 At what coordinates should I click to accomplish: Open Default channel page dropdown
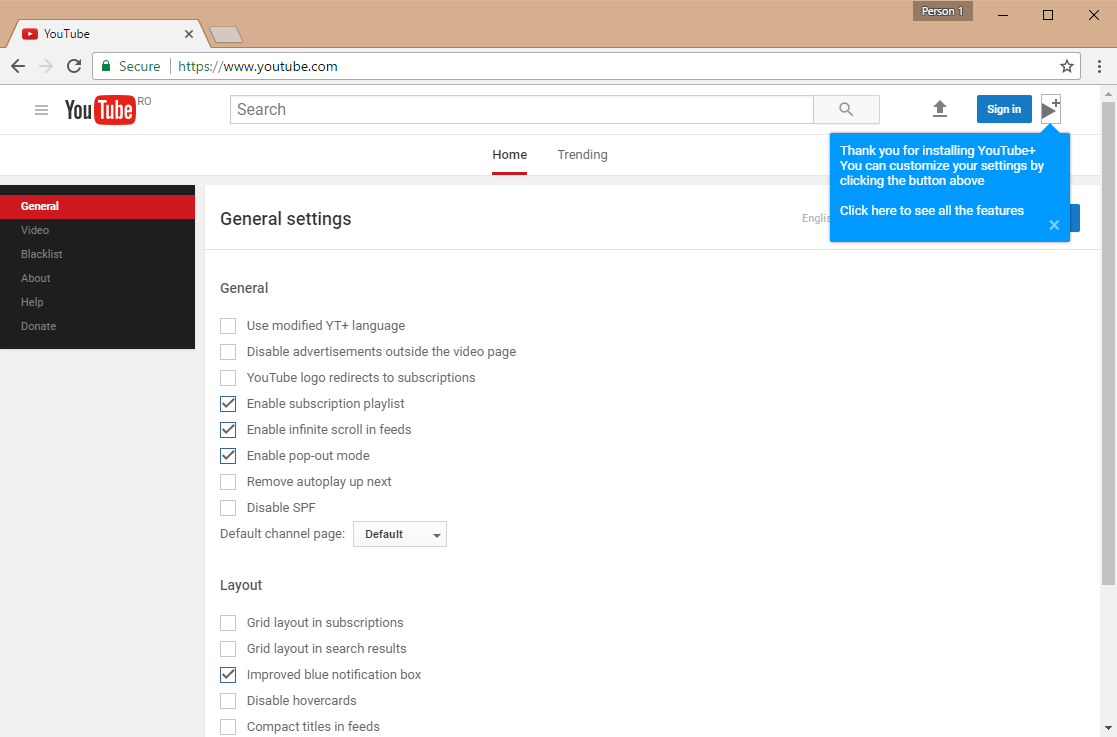[400, 534]
